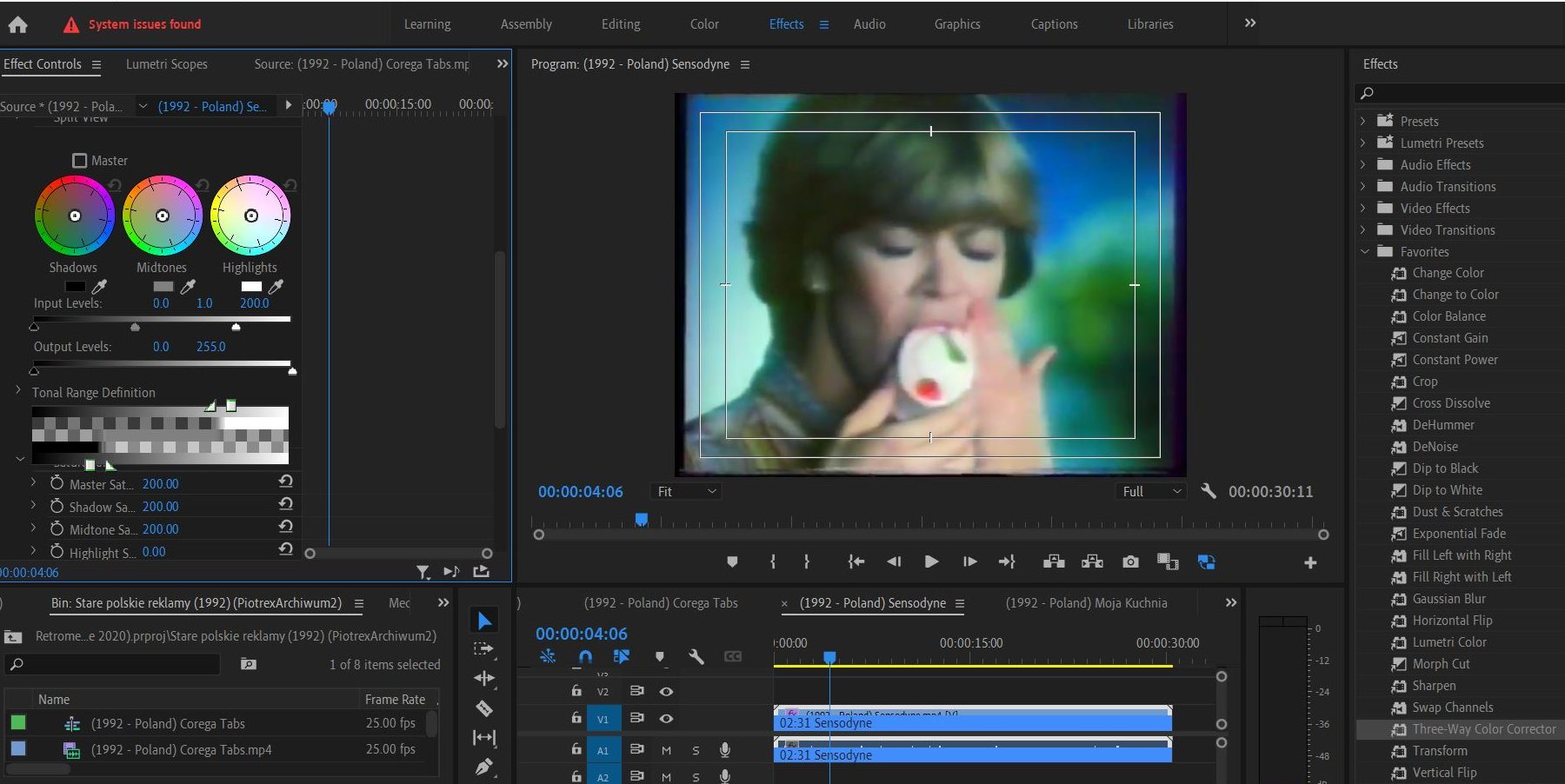Open Program monitor settings wrench
This screenshot has height=784, width=1565.
pos(1208,491)
